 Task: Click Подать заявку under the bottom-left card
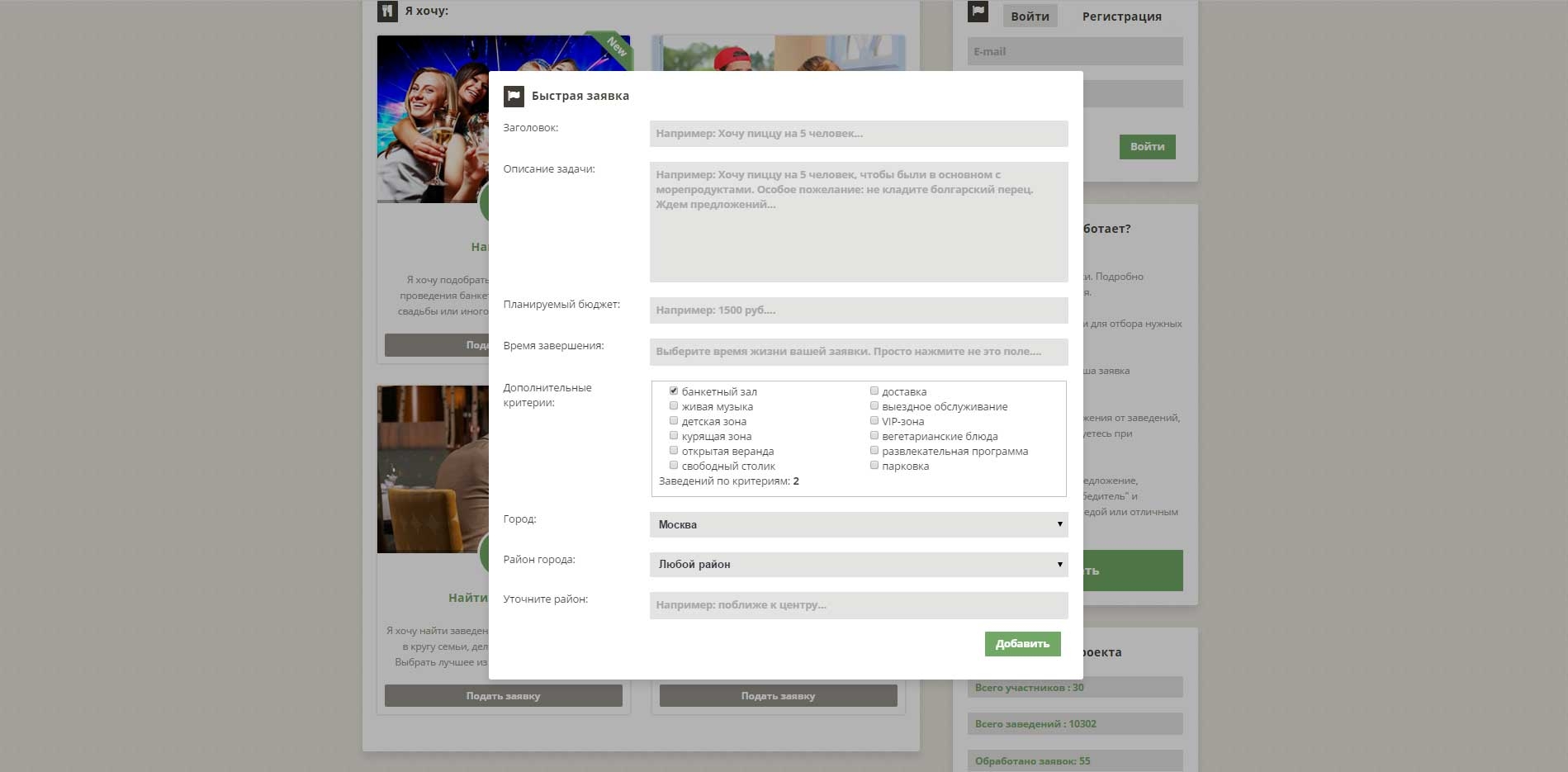[x=503, y=695]
